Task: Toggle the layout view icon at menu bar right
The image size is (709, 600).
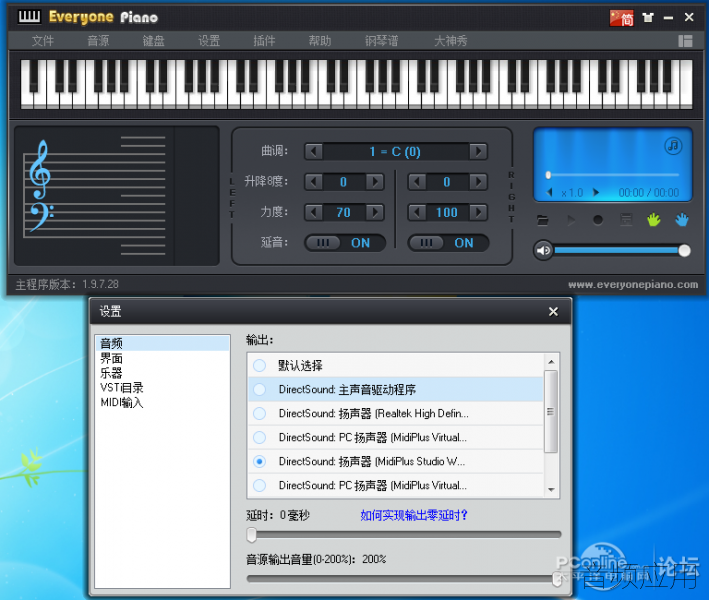Action: click(x=685, y=41)
